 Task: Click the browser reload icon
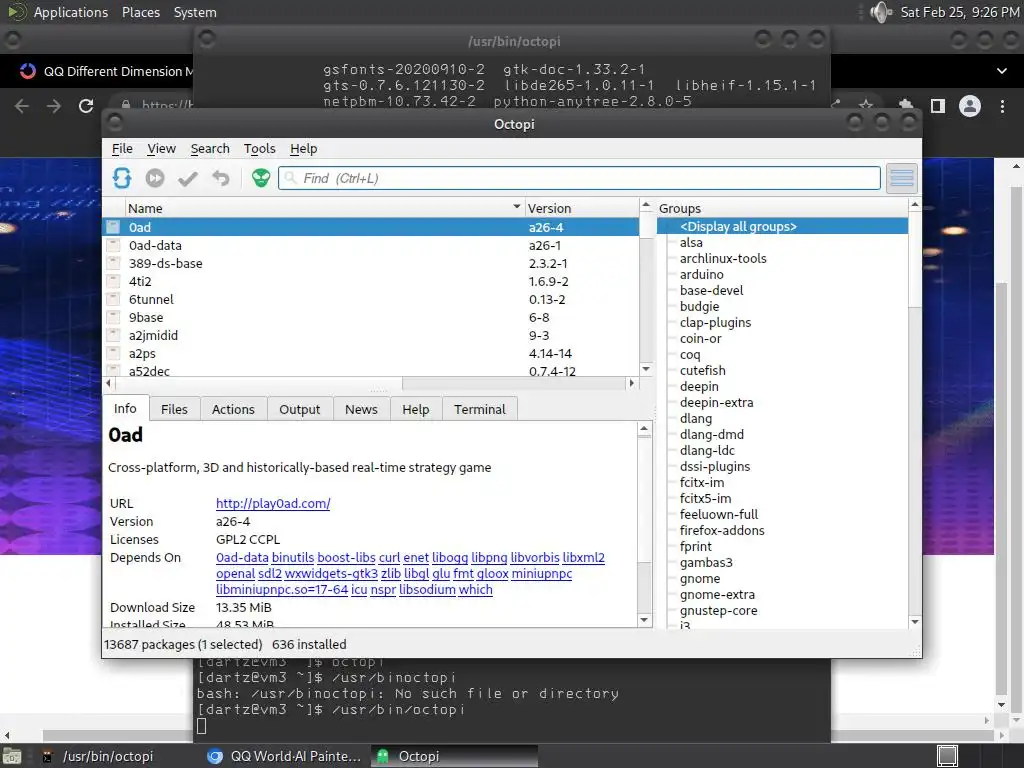86,106
